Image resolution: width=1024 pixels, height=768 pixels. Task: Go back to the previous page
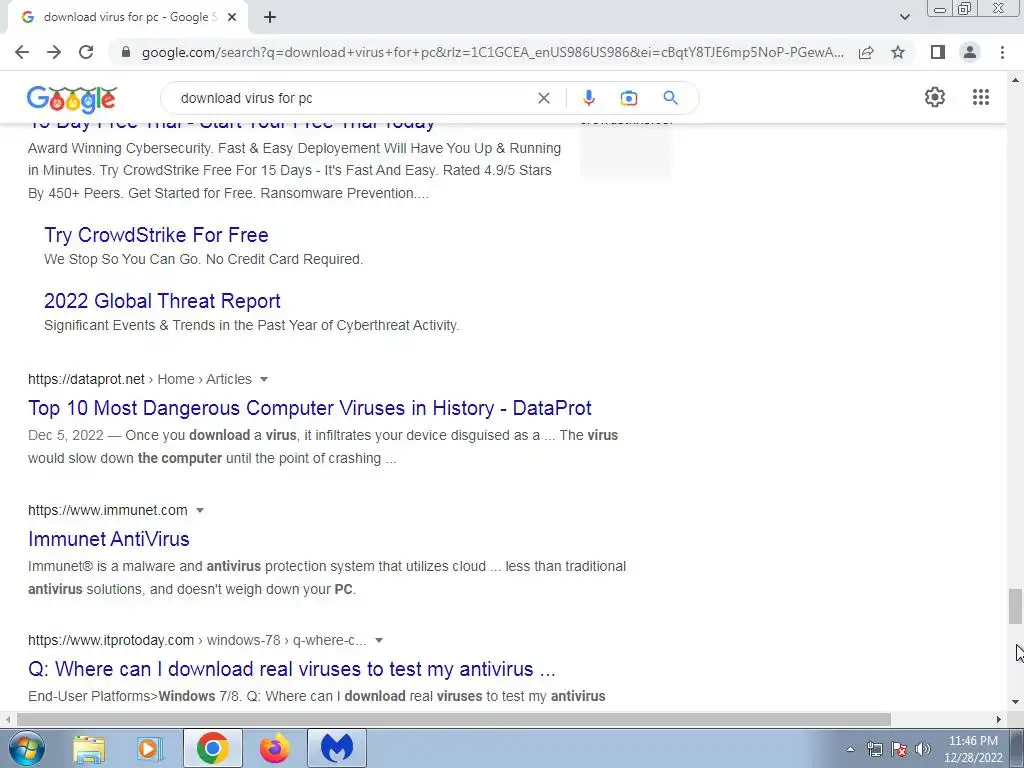pos(22,52)
